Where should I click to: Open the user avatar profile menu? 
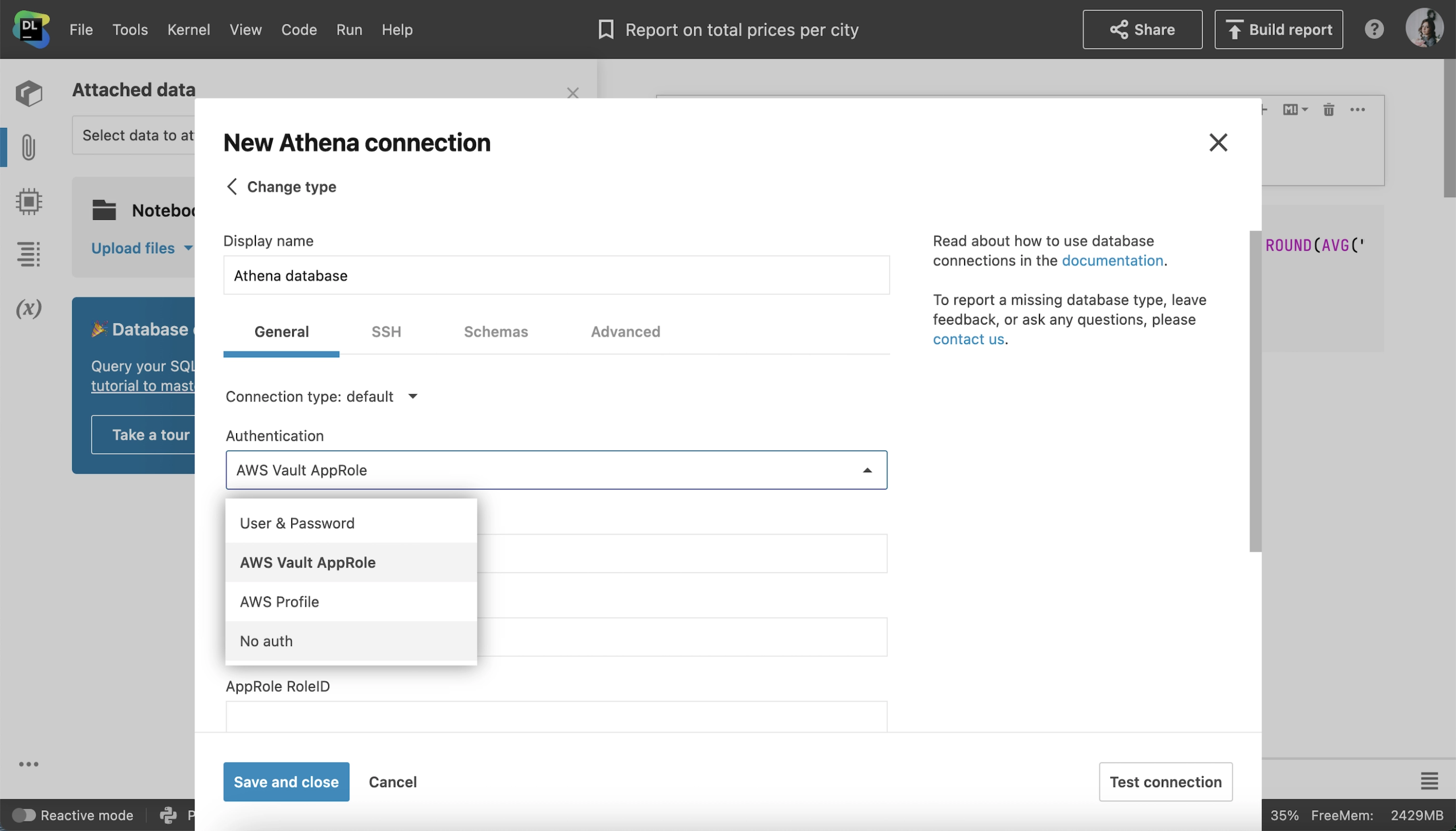click(x=1424, y=28)
